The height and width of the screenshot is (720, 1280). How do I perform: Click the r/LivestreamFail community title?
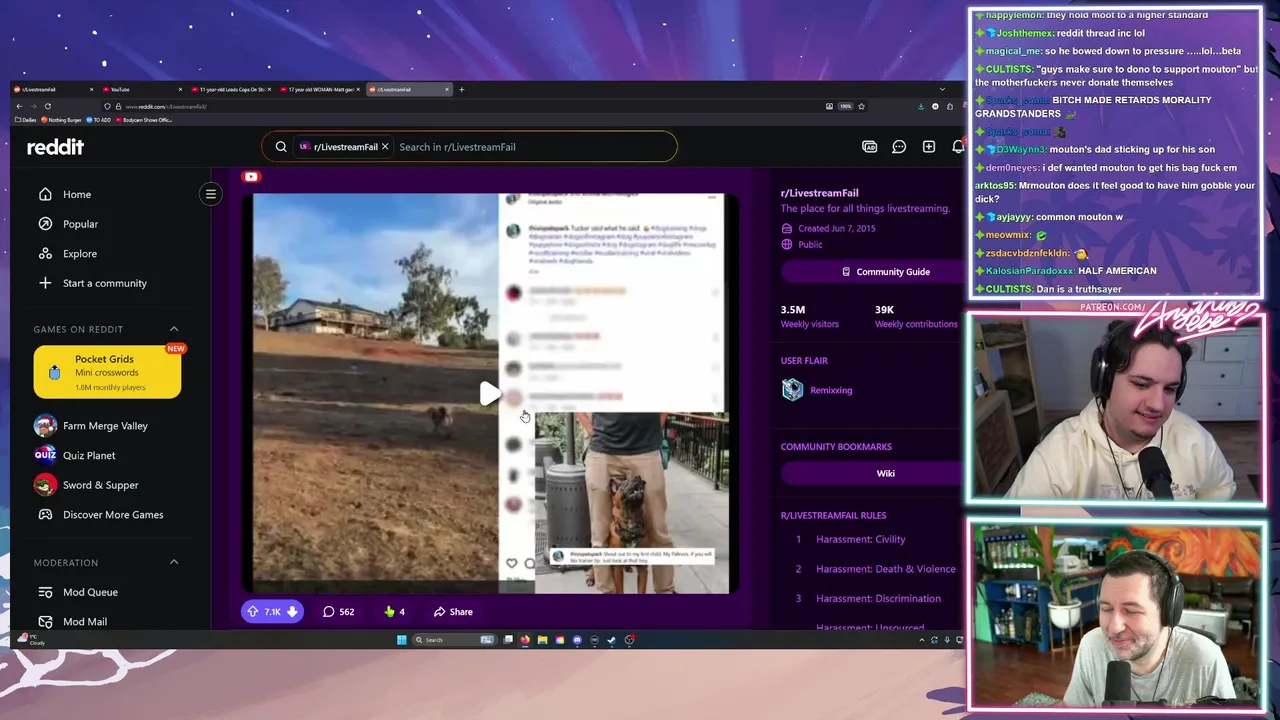(819, 193)
